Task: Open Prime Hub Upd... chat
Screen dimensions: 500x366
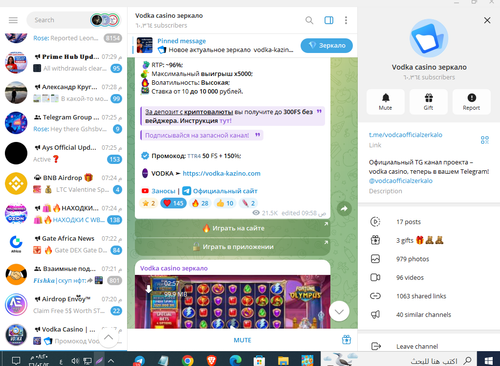Action: coord(63,62)
